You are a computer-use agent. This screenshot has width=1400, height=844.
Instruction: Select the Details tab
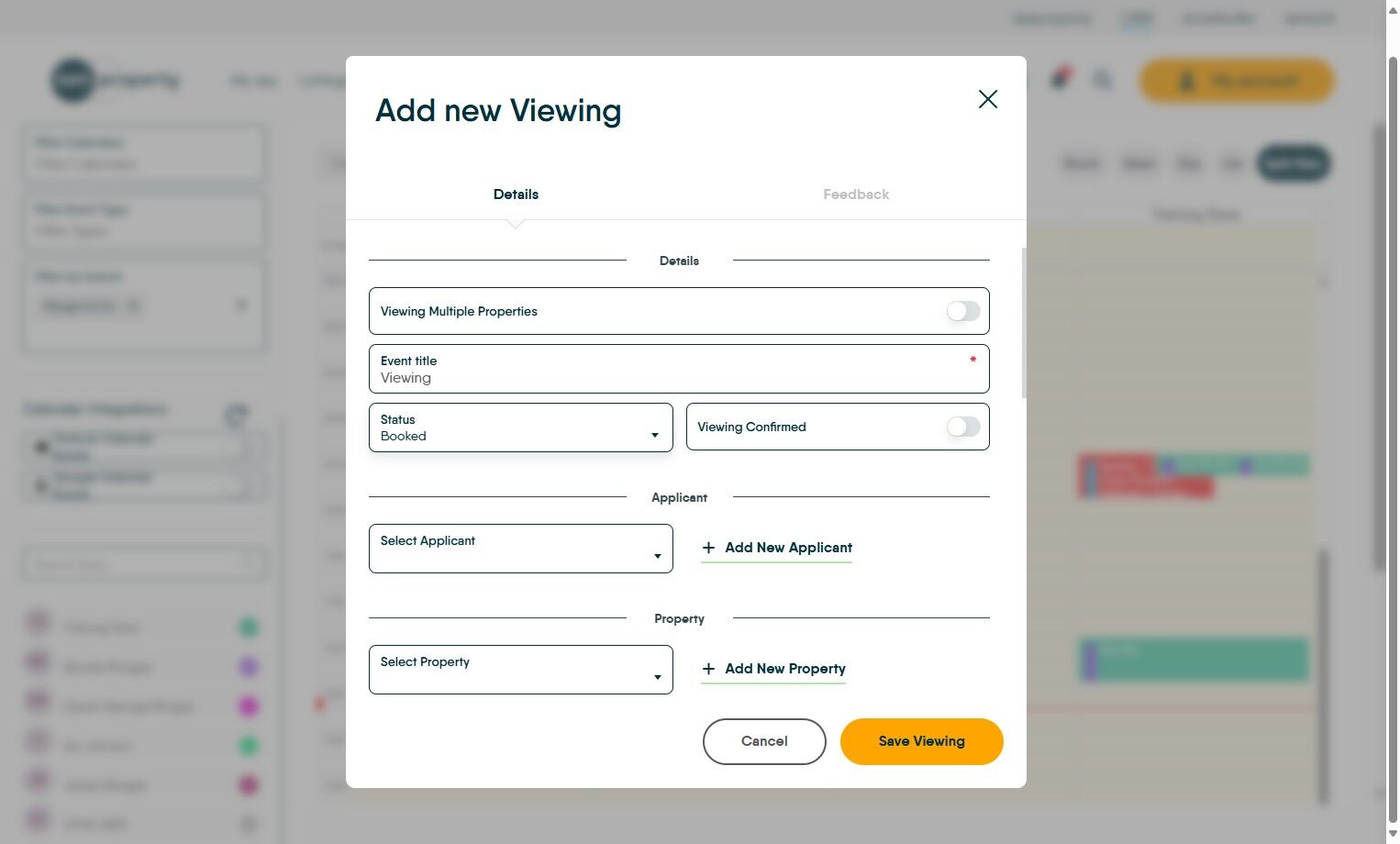pos(516,194)
